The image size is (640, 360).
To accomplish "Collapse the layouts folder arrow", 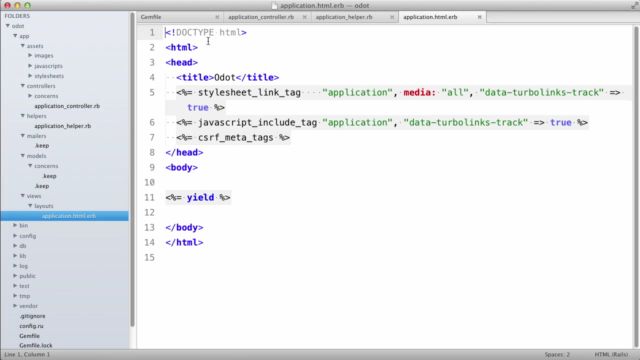I will pos(30,206).
